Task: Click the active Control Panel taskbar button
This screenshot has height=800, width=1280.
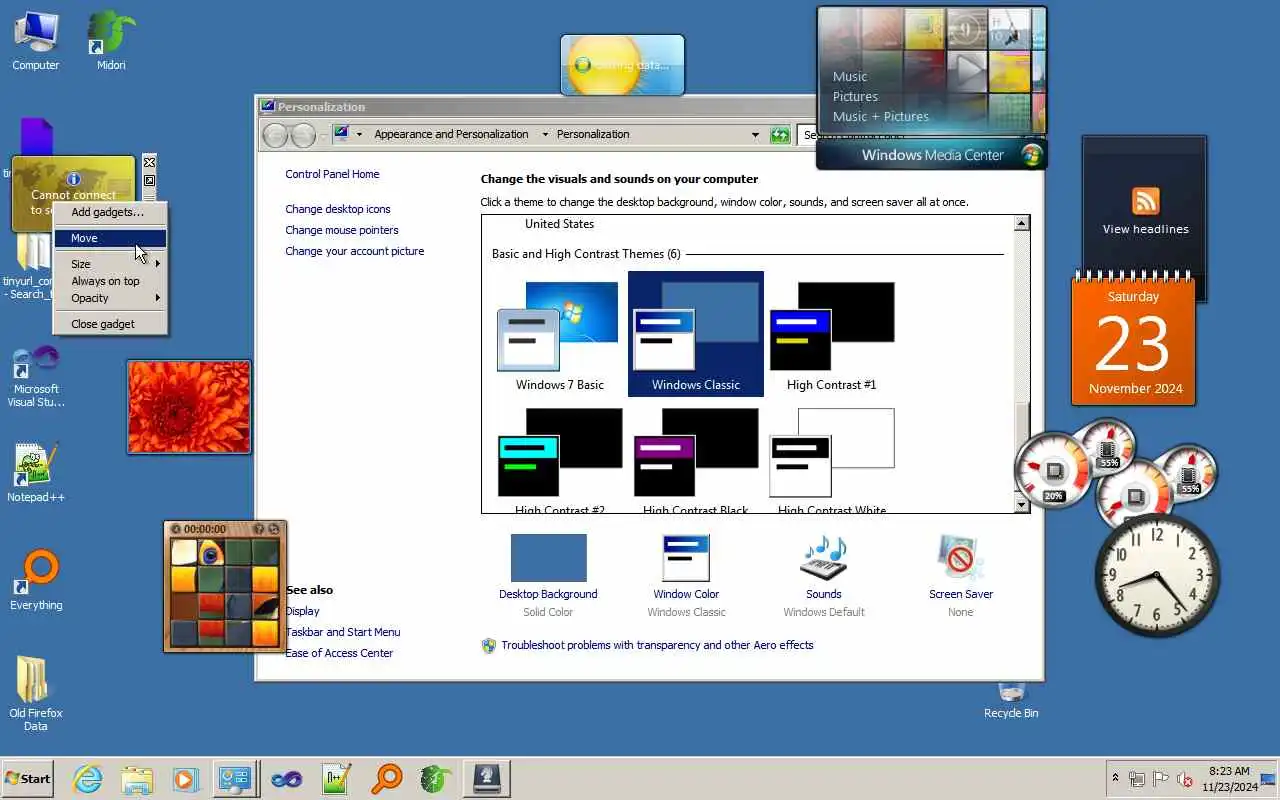Action: coord(235,779)
